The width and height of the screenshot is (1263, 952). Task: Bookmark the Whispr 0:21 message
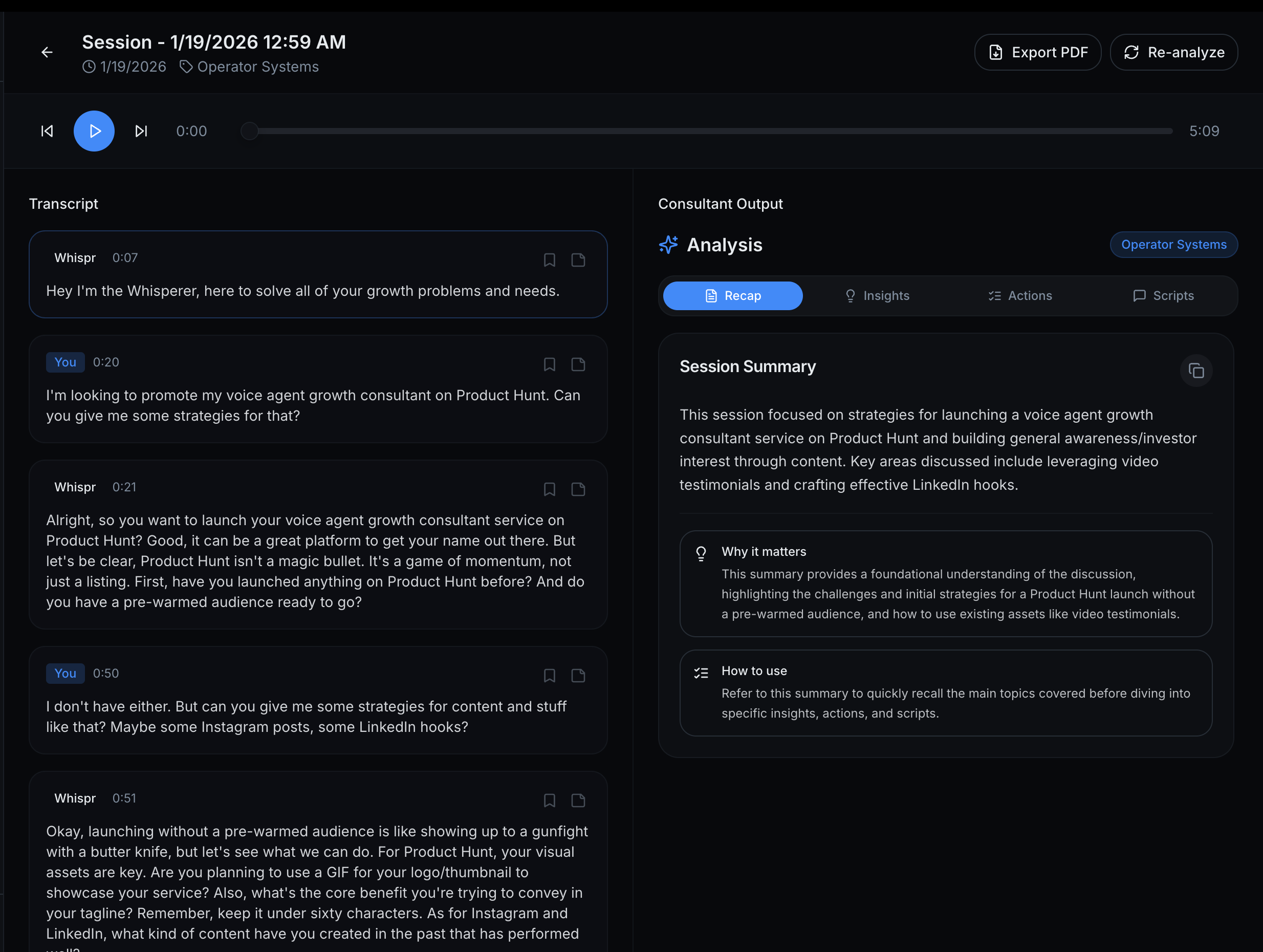pos(549,489)
